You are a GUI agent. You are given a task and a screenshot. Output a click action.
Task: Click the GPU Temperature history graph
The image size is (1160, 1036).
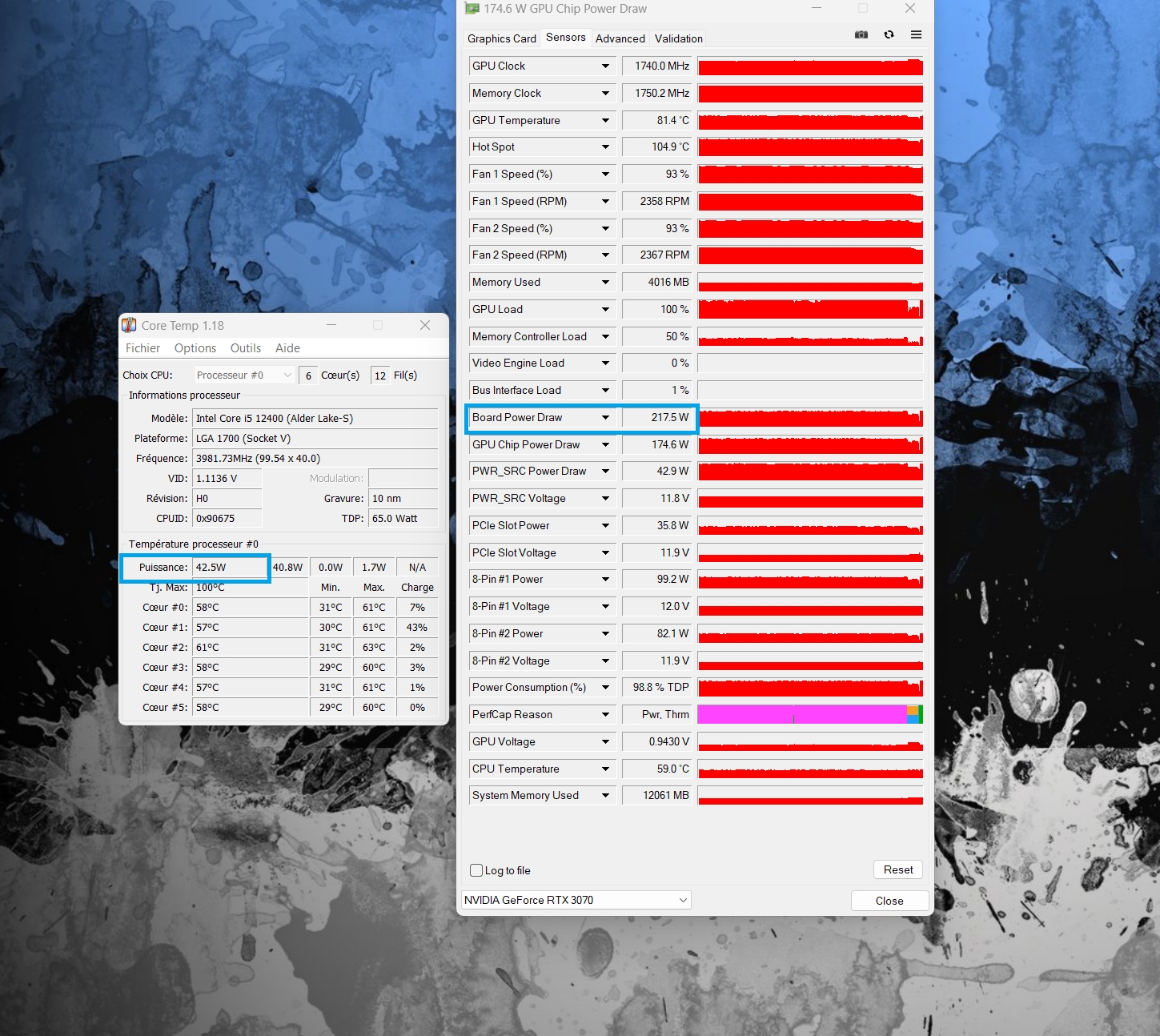(810, 120)
